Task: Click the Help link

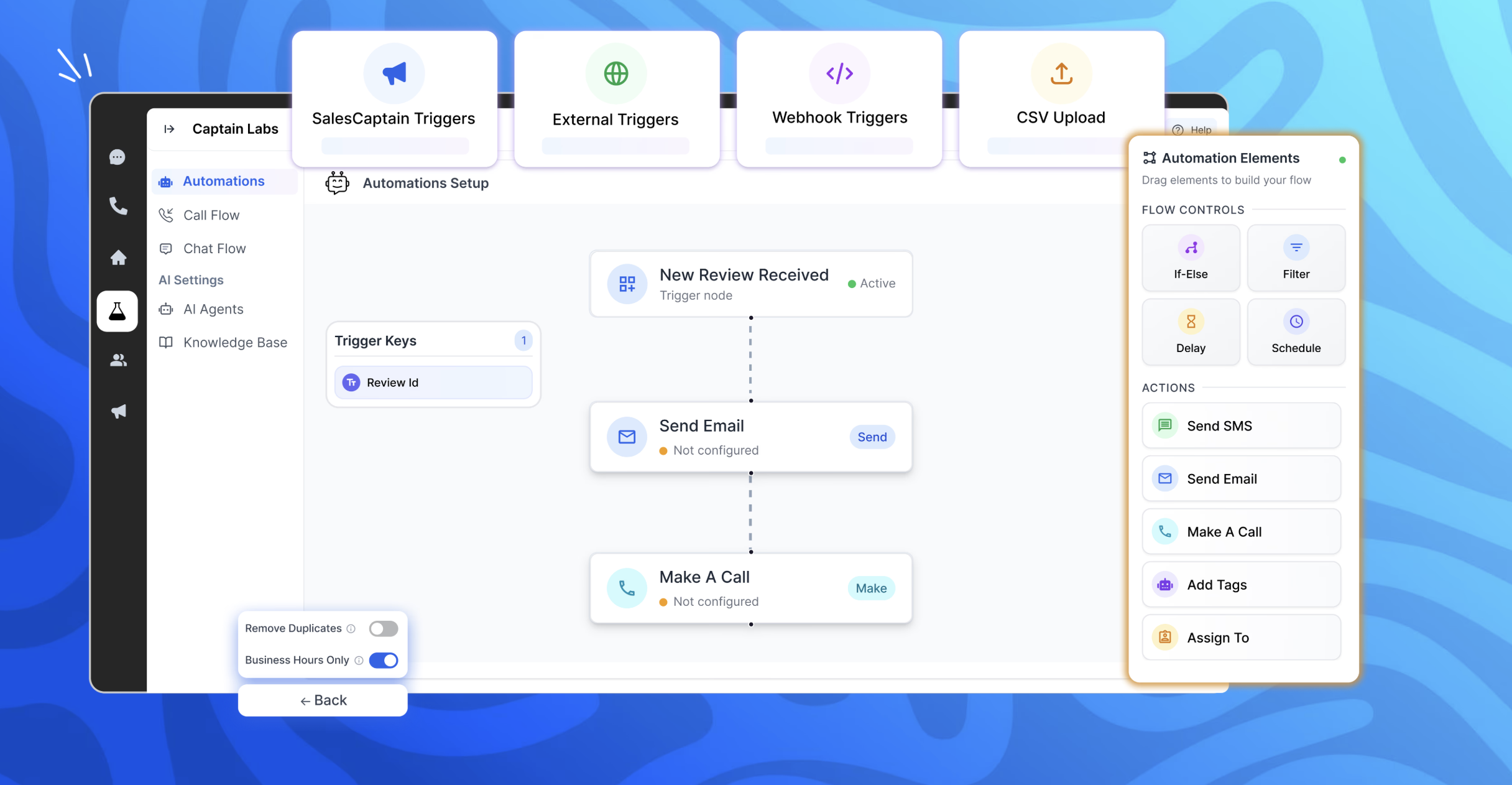Action: pos(1192,130)
